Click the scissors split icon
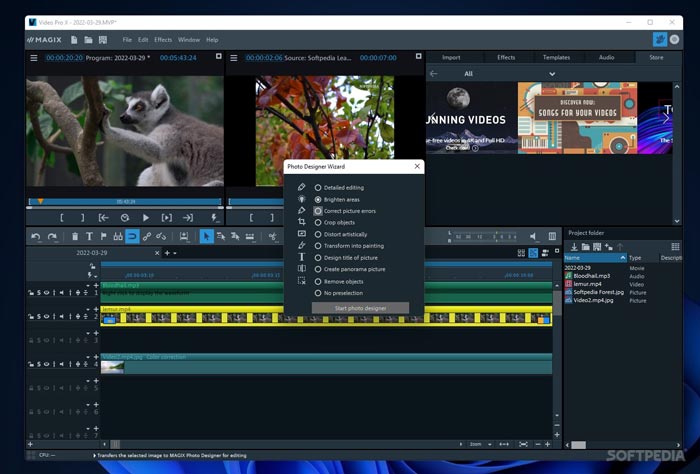 (x=272, y=237)
